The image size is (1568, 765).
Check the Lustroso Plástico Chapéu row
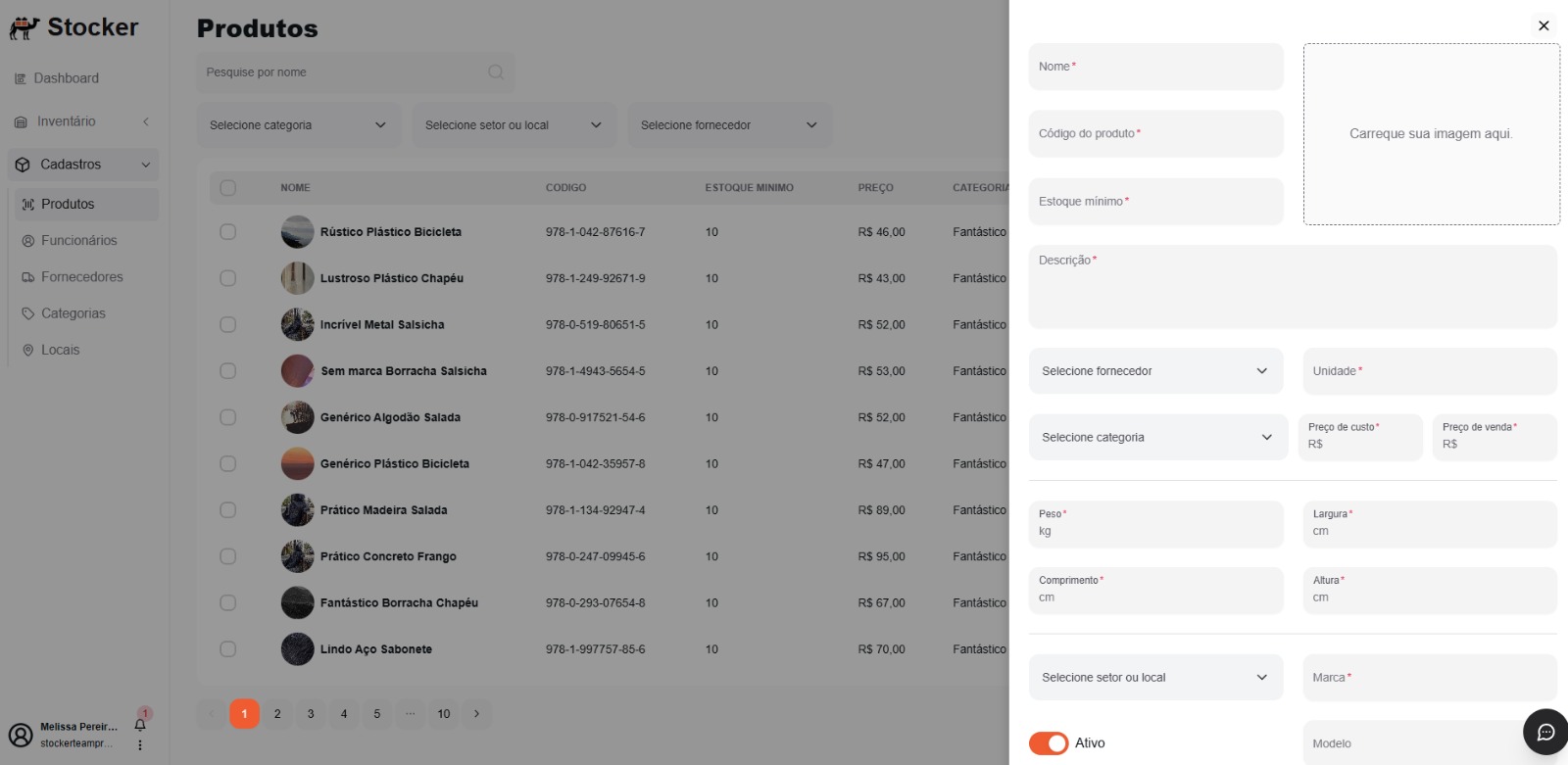click(x=228, y=278)
